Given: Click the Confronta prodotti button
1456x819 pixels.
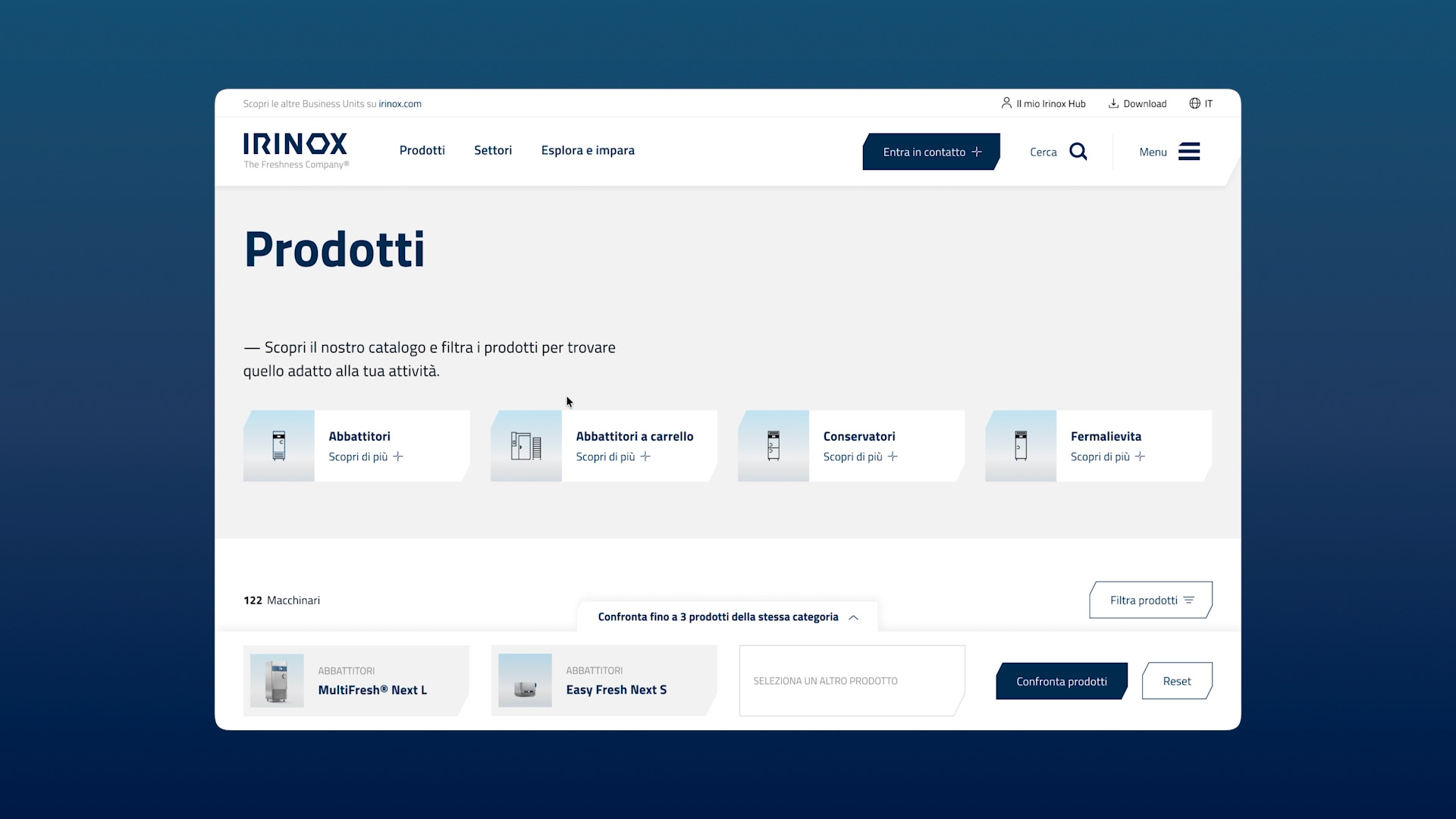Looking at the screenshot, I should (1061, 681).
